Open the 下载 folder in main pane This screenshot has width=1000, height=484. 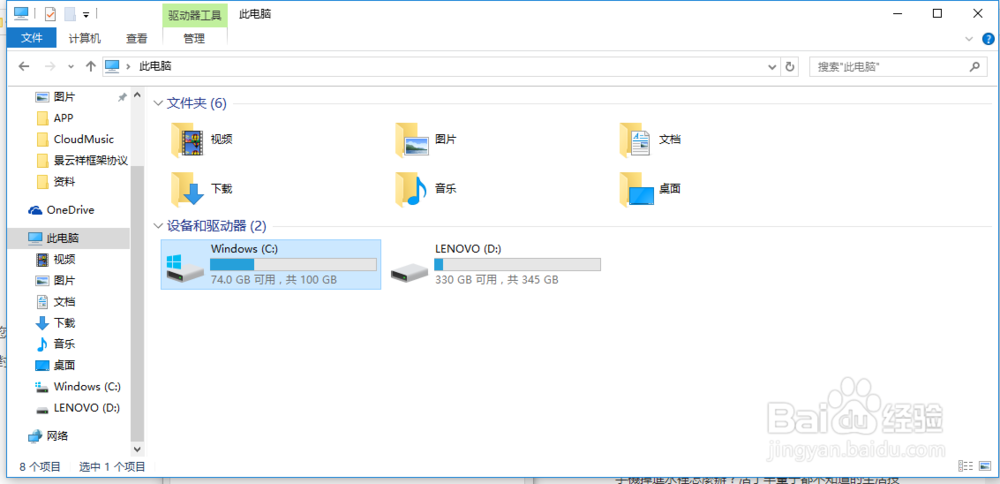pyautogui.click(x=202, y=189)
